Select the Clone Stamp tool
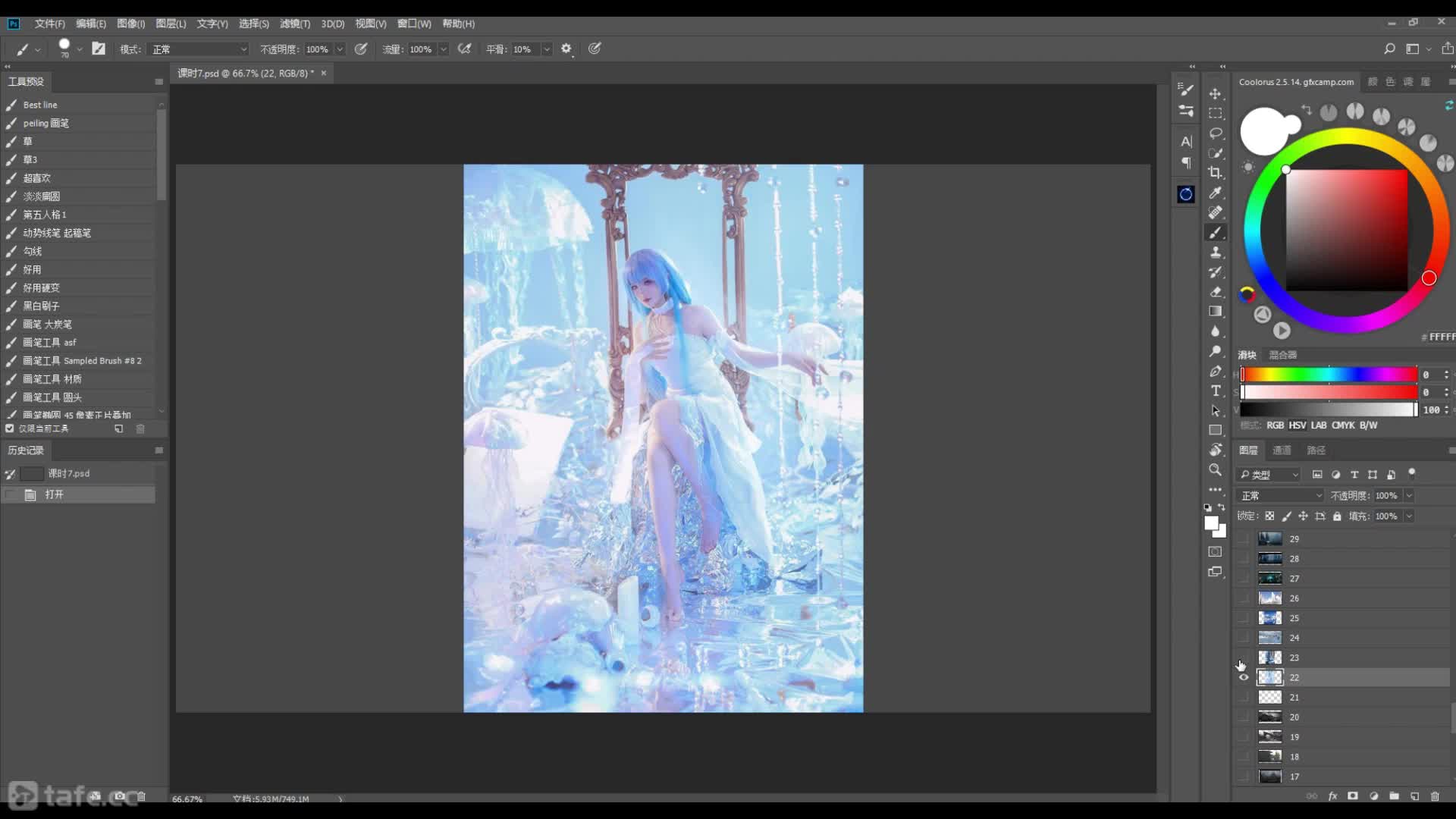1456x819 pixels. tap(1216, 252)
